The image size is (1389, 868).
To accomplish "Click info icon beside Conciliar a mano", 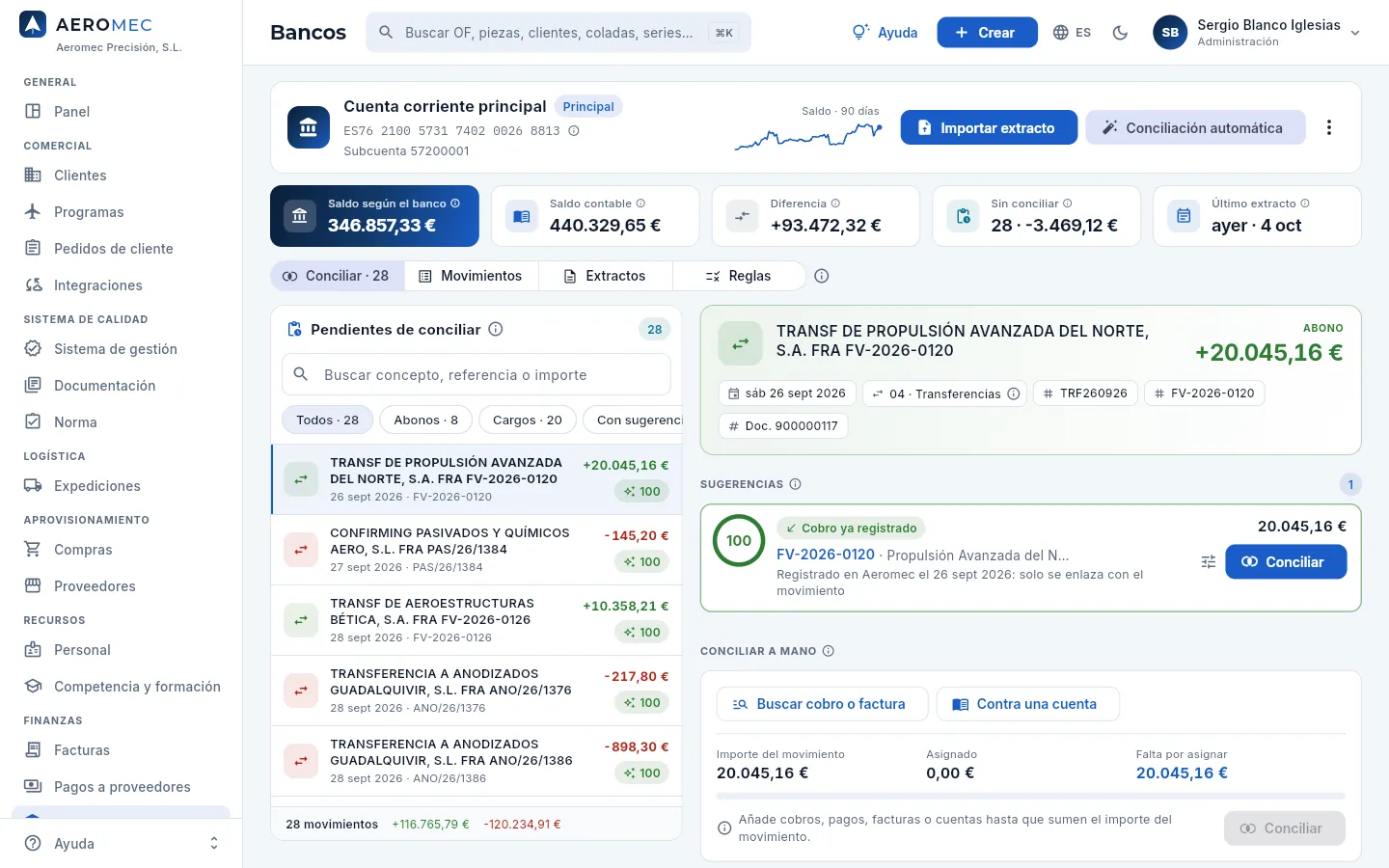I will point(829,651).
